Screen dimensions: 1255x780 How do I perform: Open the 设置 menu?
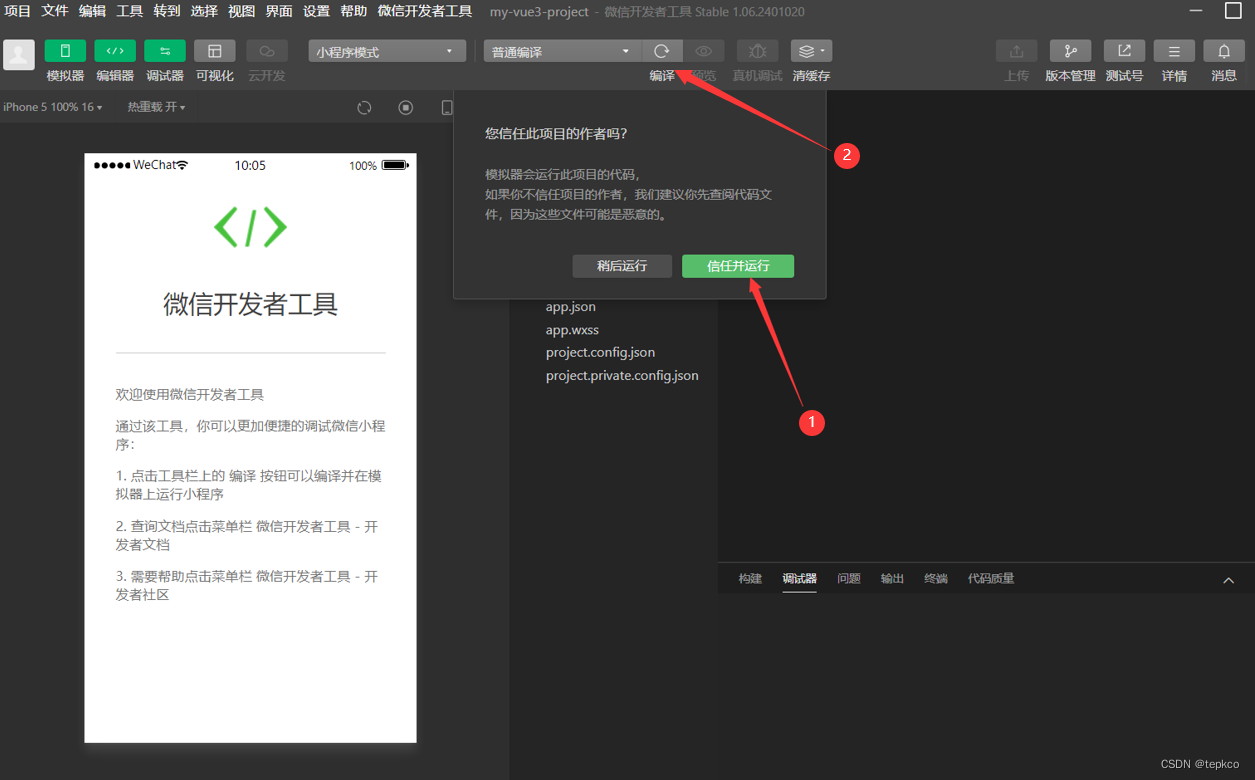pos(316,11)
